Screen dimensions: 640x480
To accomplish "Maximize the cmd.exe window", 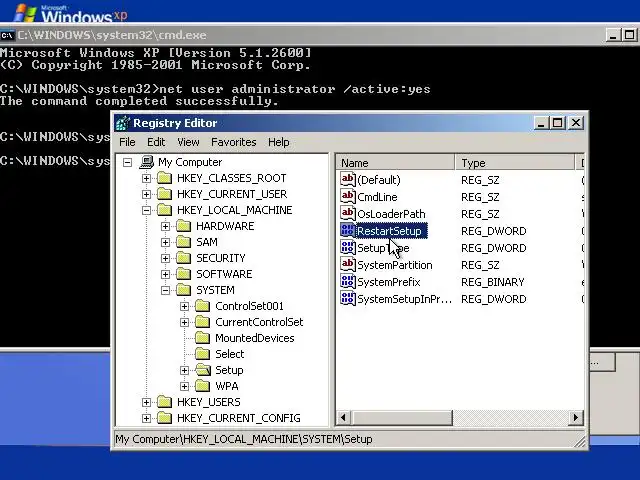I will (x=629, y=35).
